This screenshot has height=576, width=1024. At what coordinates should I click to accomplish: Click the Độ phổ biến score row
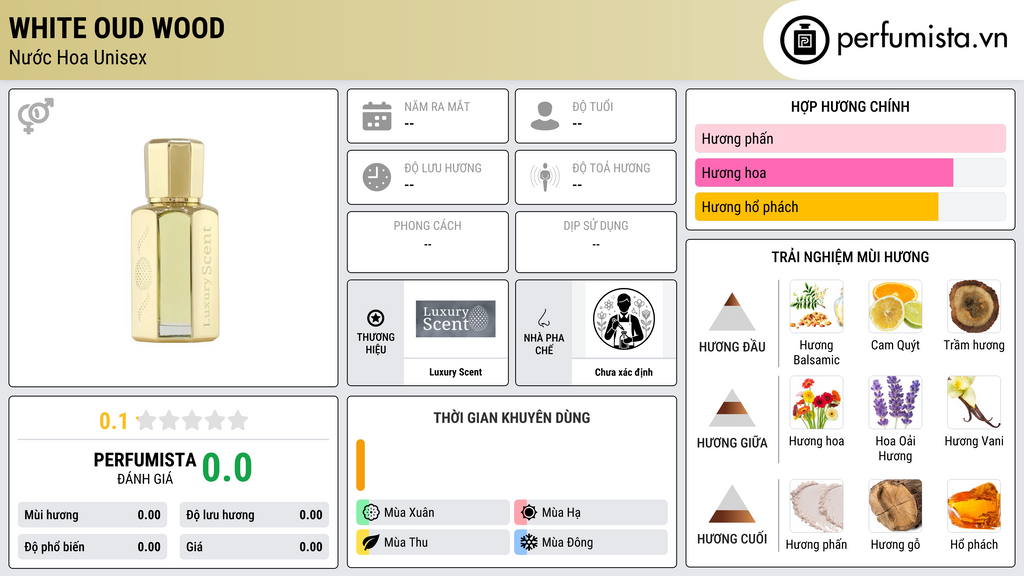(x=92, y=547)
